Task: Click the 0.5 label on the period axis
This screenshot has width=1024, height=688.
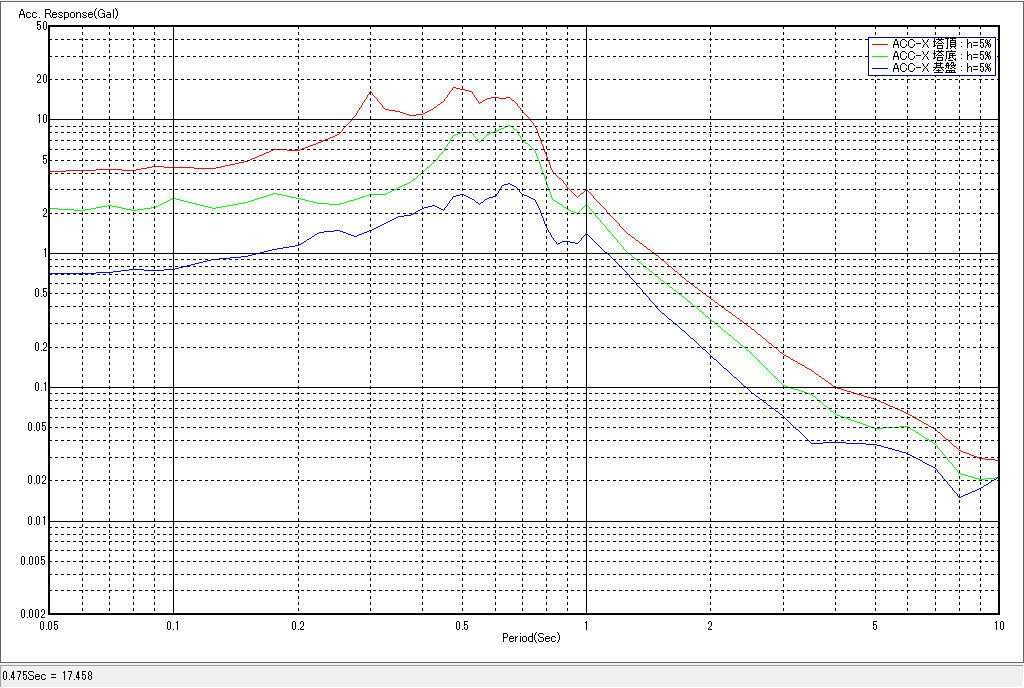Action: click(462, 625)
